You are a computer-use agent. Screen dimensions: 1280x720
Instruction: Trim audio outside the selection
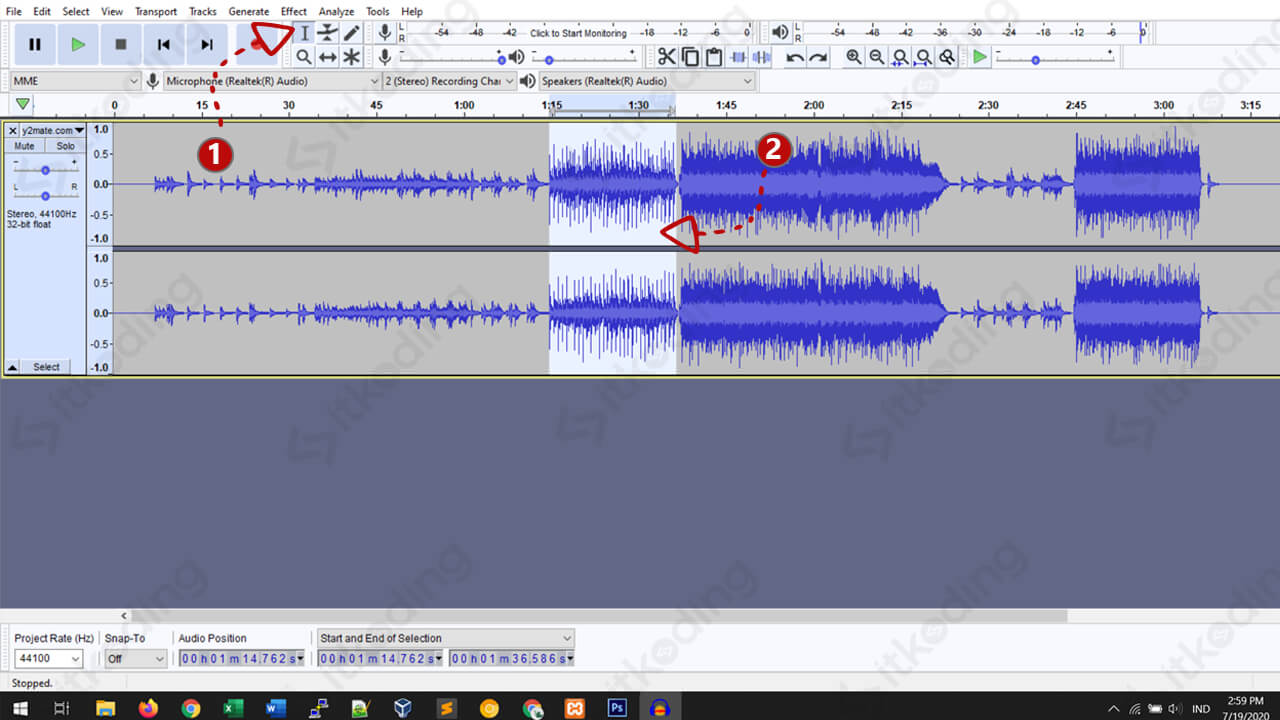pos(738,57)
